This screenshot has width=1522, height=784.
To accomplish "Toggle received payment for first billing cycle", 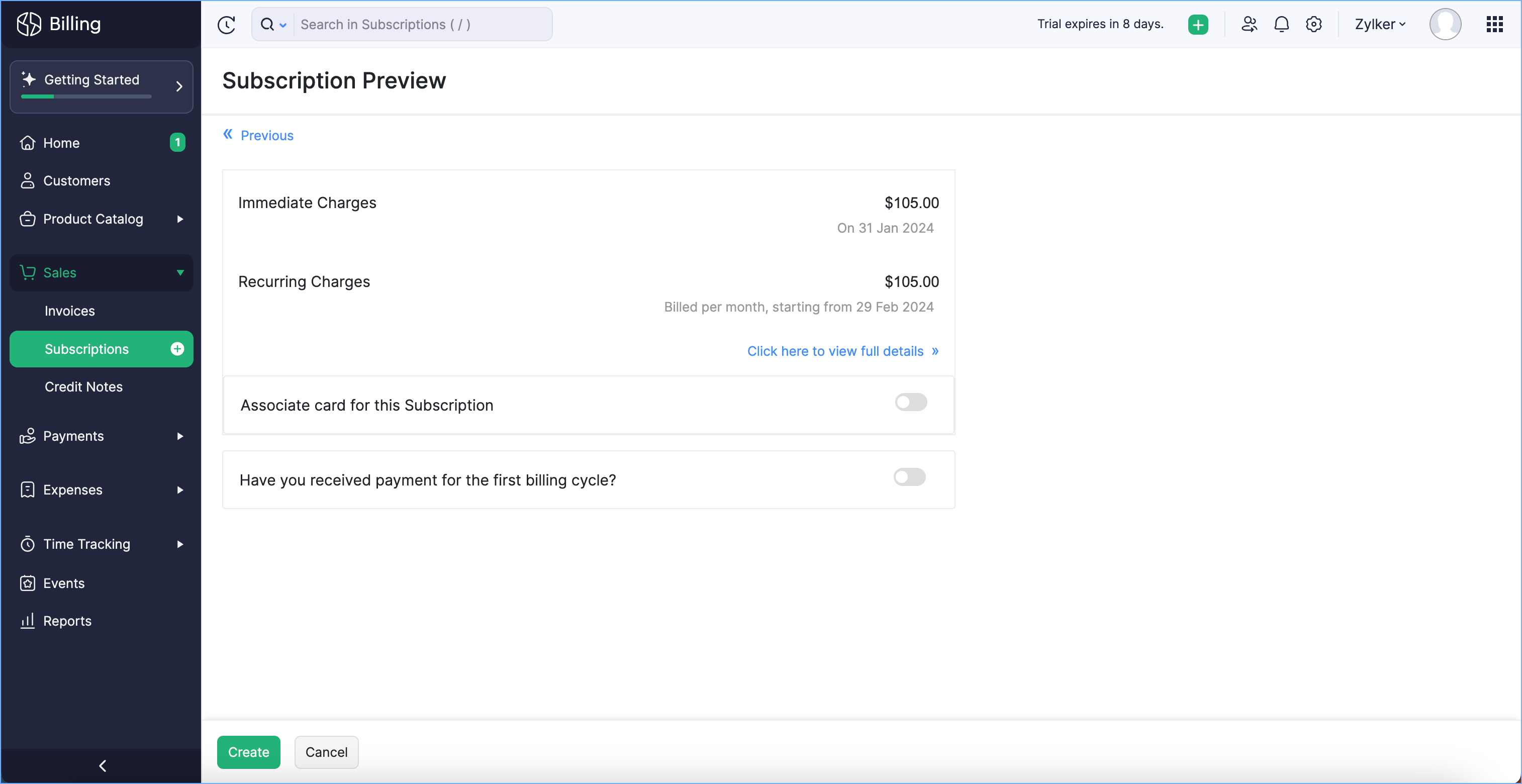I will click(909, 477).
